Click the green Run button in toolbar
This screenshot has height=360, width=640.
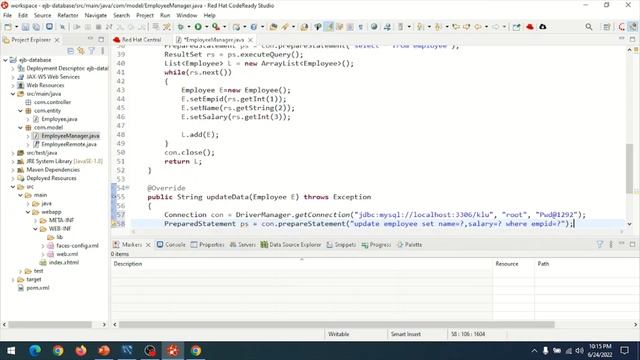198,27
